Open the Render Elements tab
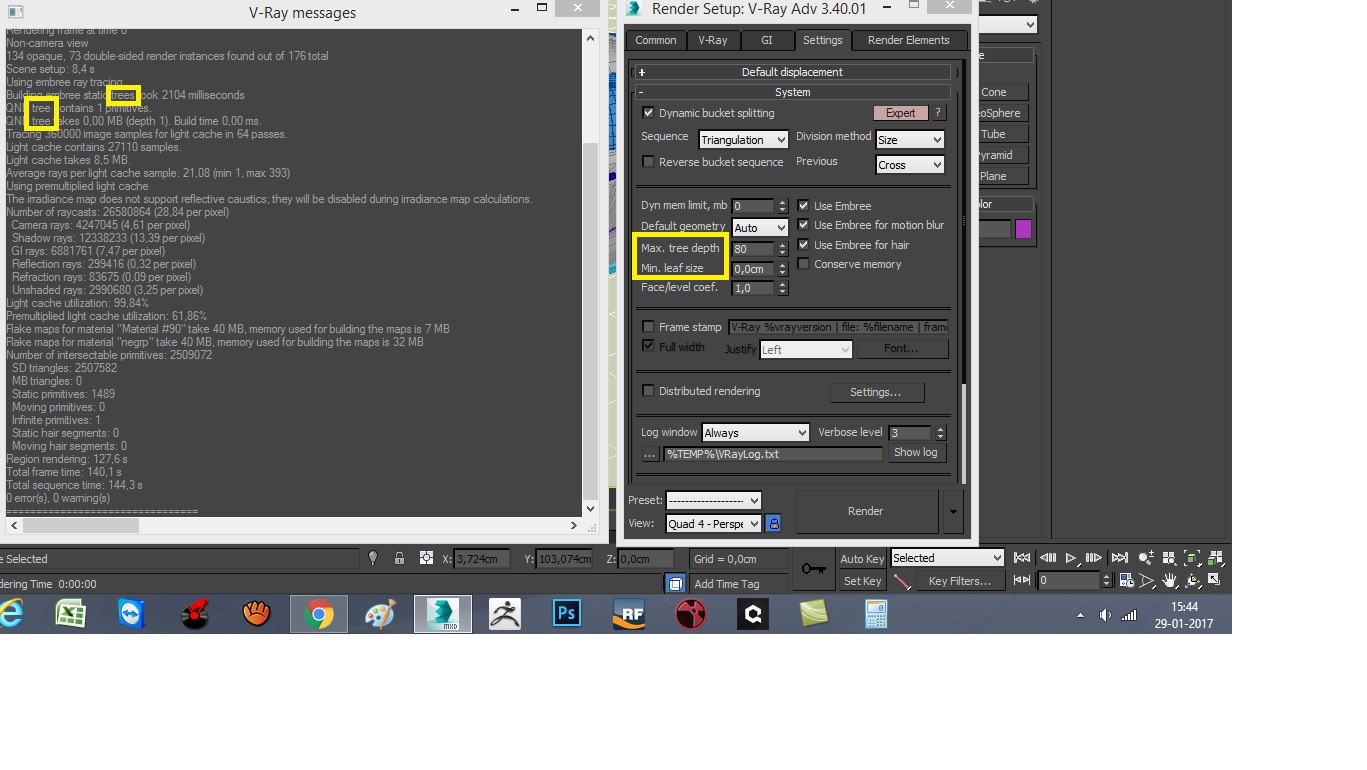 [x=908, y=40]
